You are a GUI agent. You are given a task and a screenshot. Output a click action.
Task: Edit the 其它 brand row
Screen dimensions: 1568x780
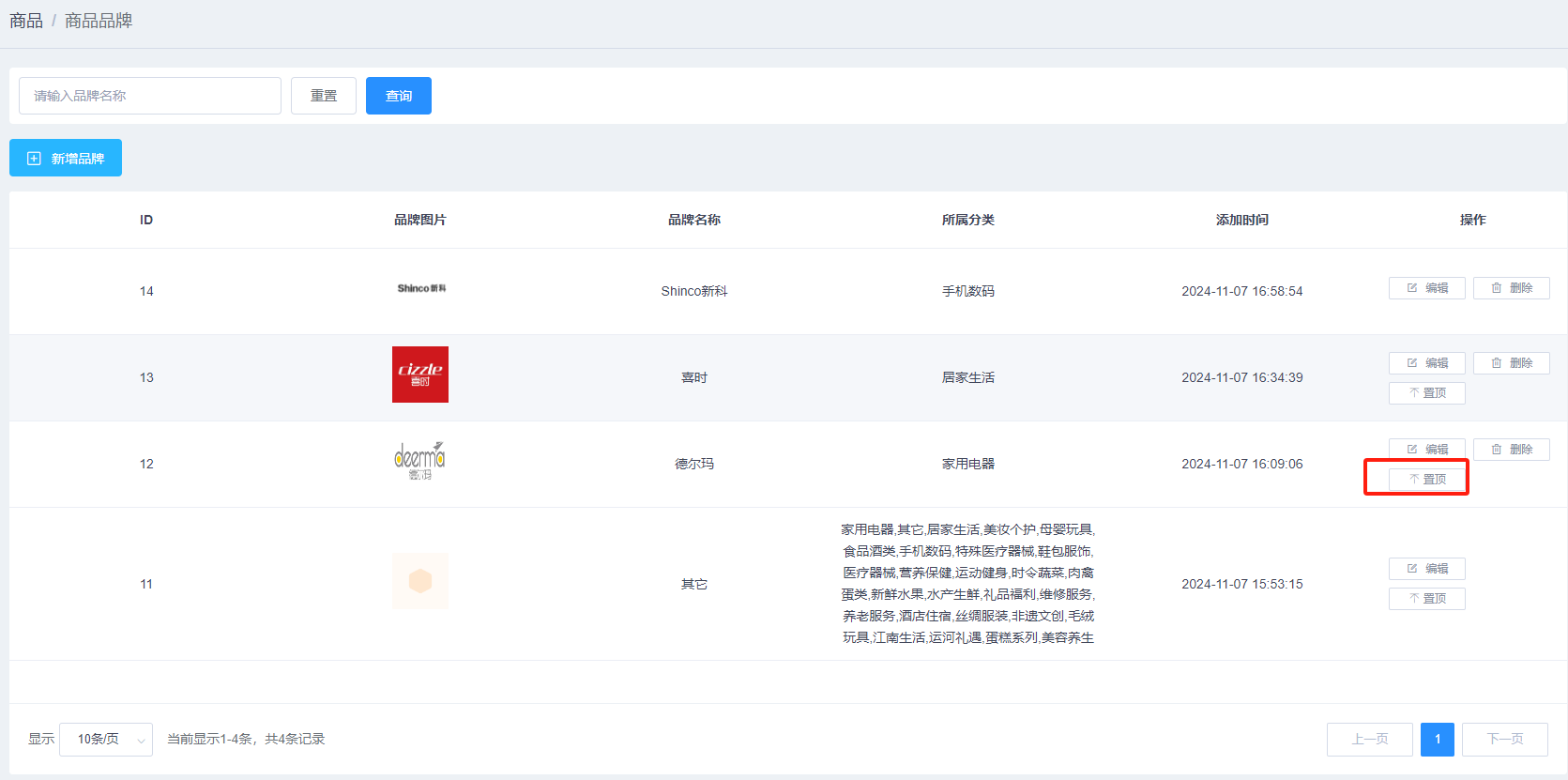coord(1426,569)
